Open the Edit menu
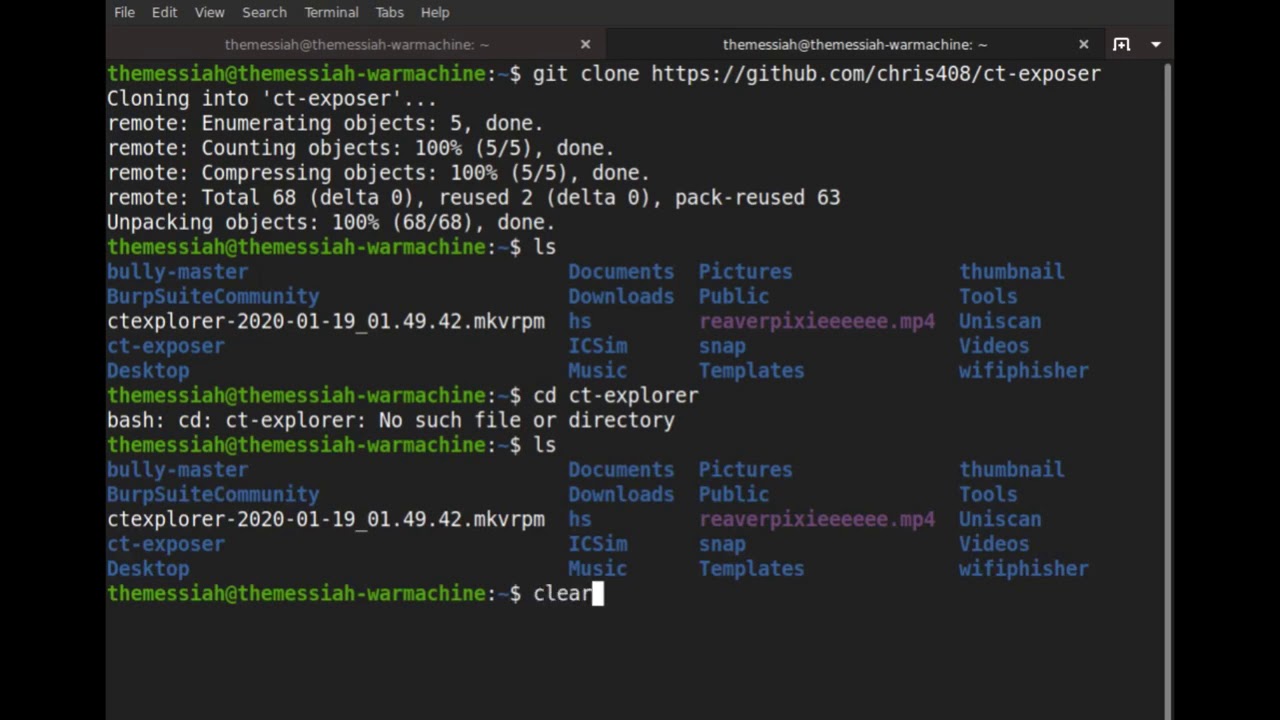Image resolution: width=1280 pixels, height=720 pixels. click(x=164, y=12)
